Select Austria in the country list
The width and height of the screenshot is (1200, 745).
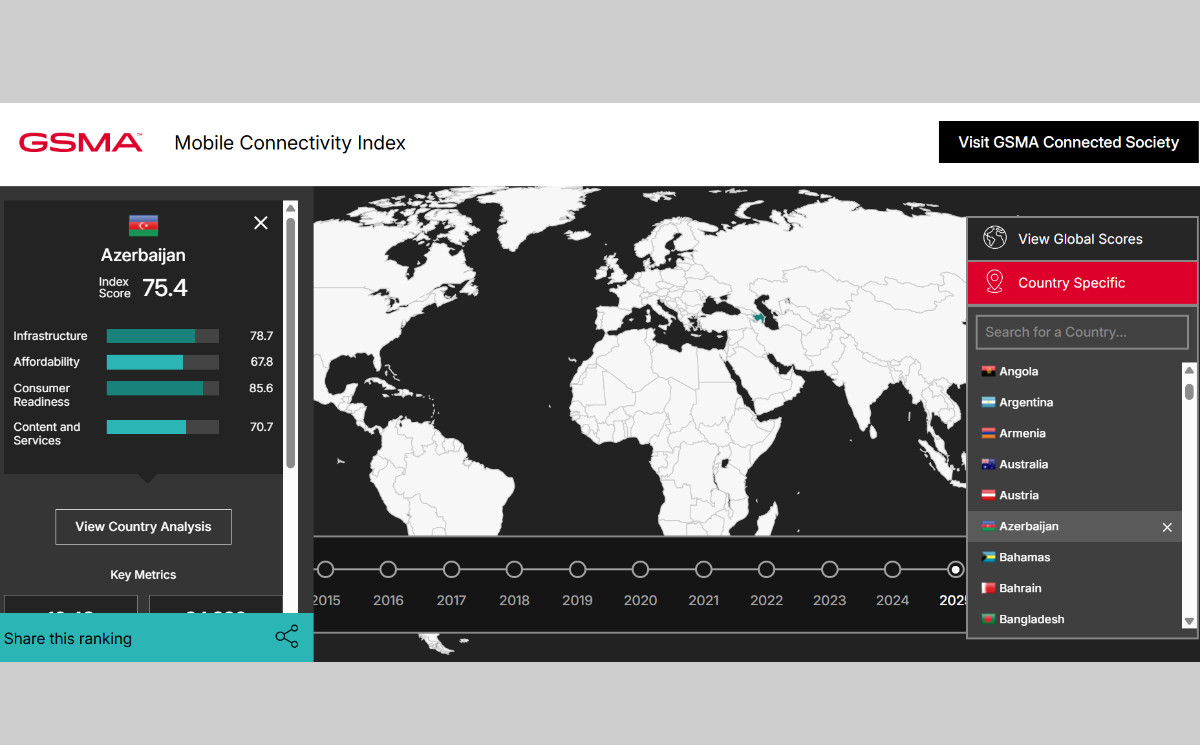(1075, 495)
